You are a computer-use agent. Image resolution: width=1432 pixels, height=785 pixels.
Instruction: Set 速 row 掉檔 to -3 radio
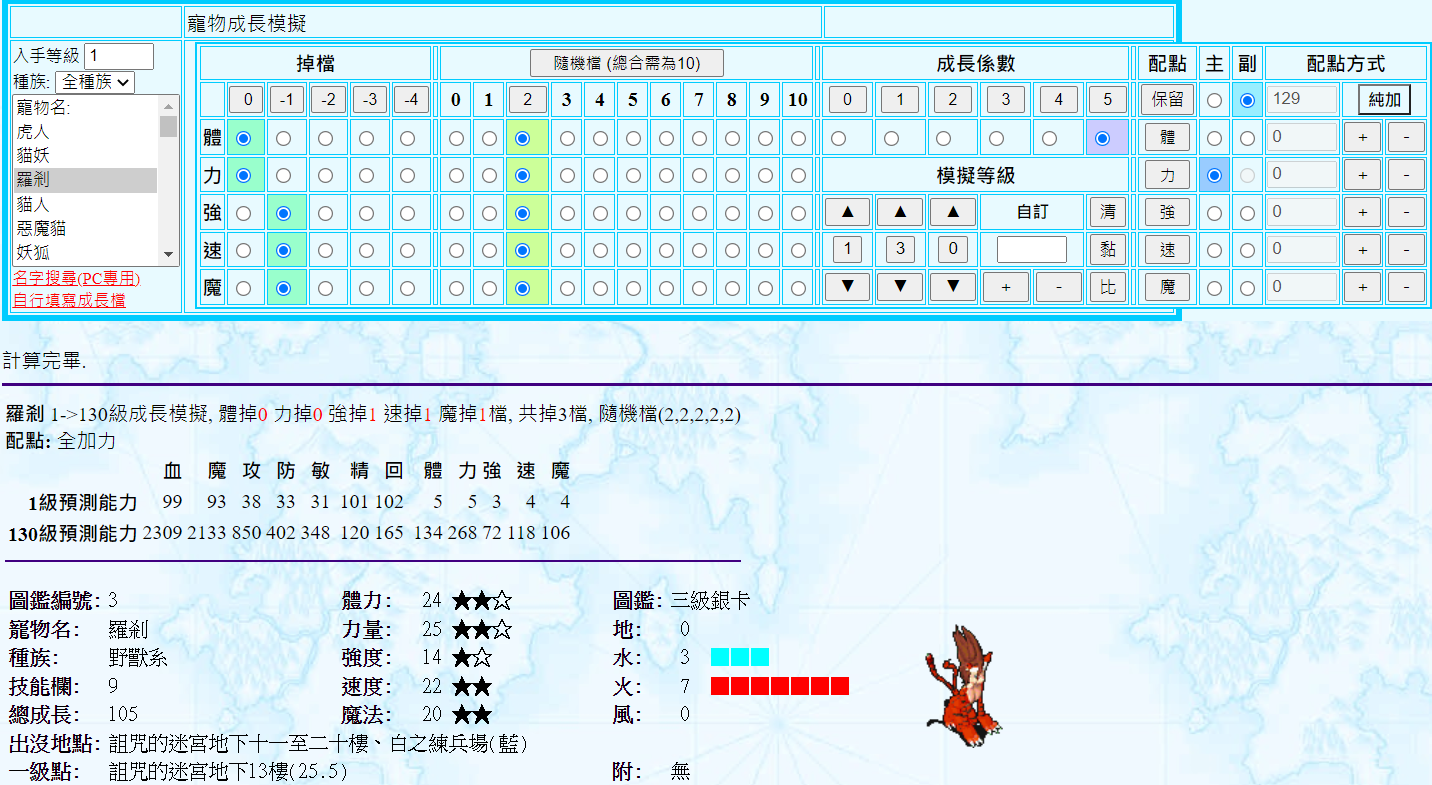pyautogui.click(x=366, y=250)
